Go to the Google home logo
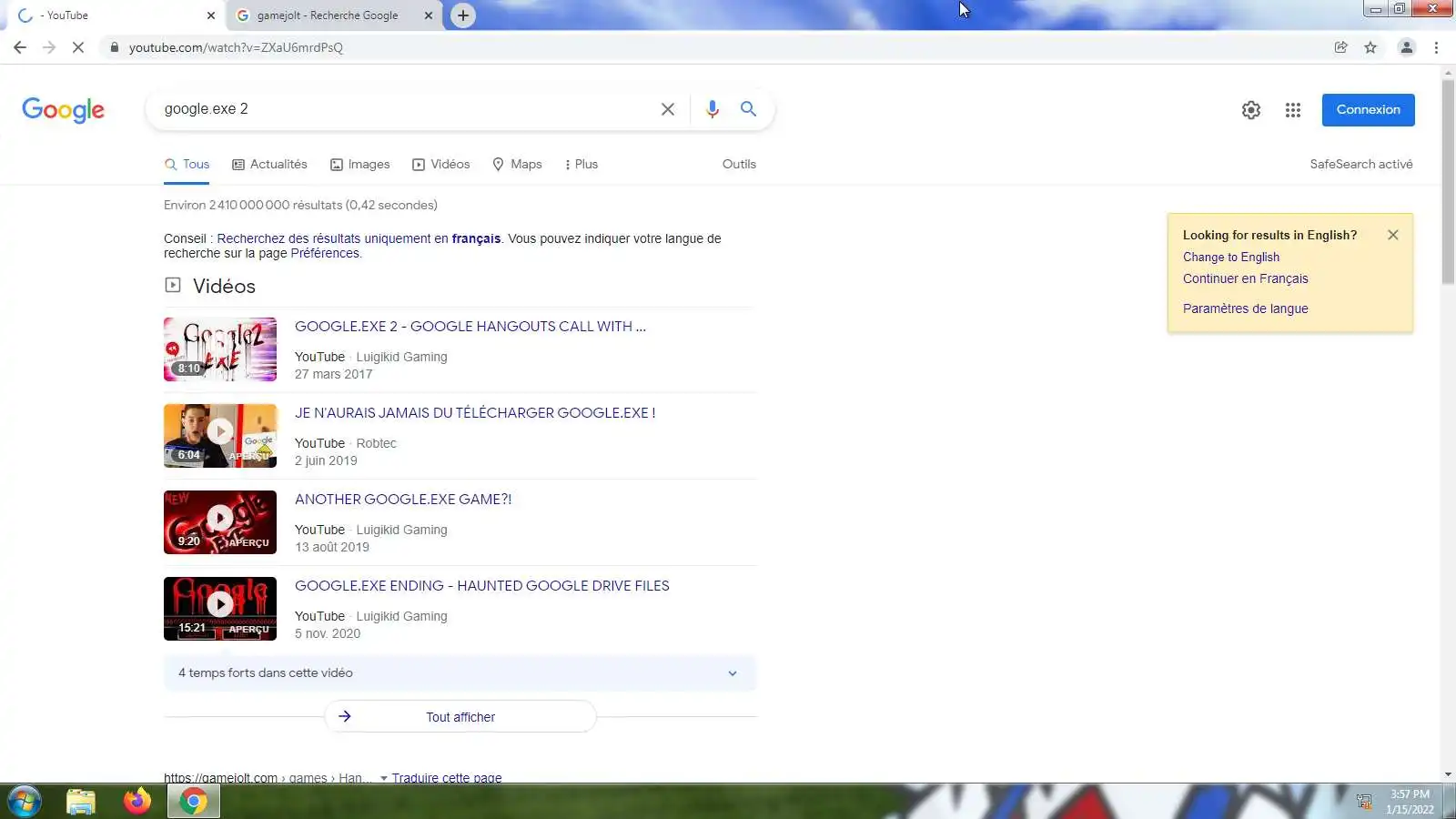This screenshot has width=1456, height=819. coord(63,110)
